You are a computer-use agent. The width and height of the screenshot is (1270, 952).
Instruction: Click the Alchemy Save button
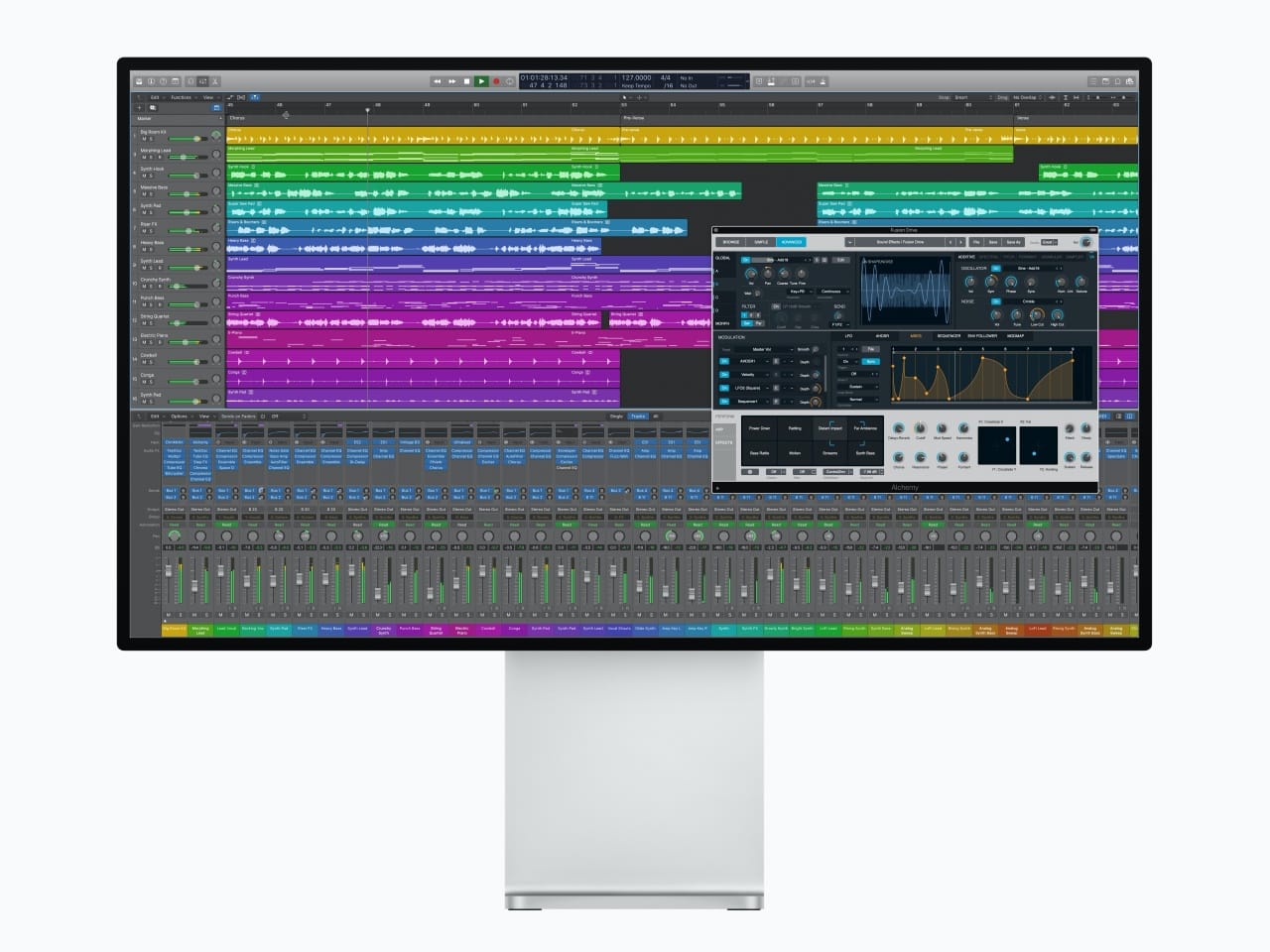[992, 242]
